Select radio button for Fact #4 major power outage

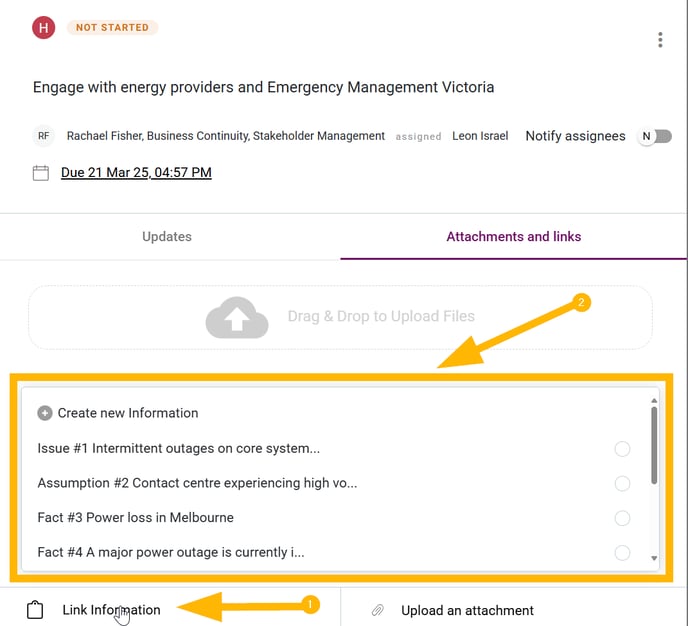(622, 552)
